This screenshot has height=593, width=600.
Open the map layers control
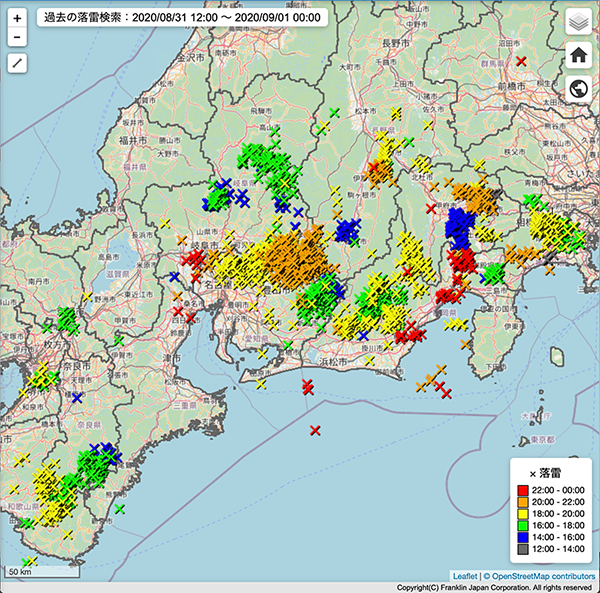point(577,22)
